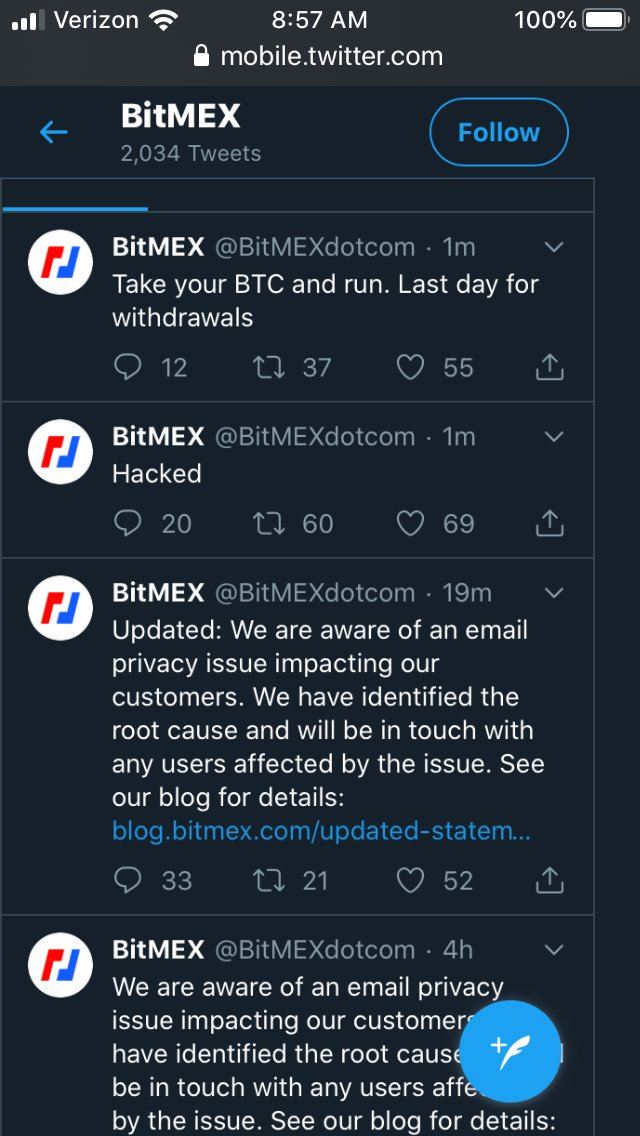Share the 'Take your BTC and run' tweet
640x1136 pixels.
tap(549, 367)
